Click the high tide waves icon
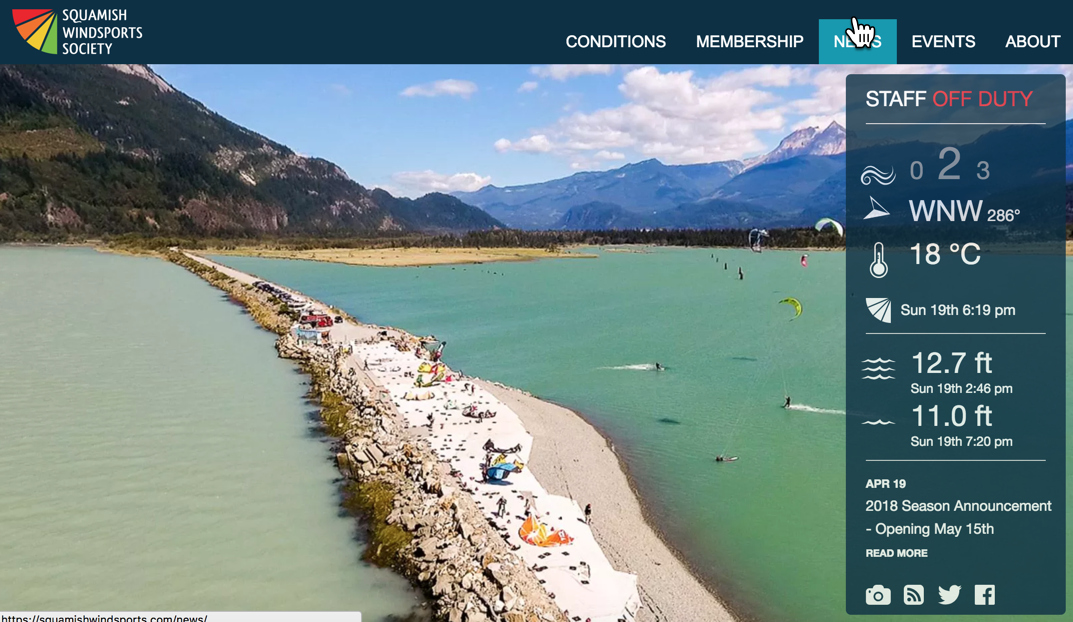 (x=879, y=368)
